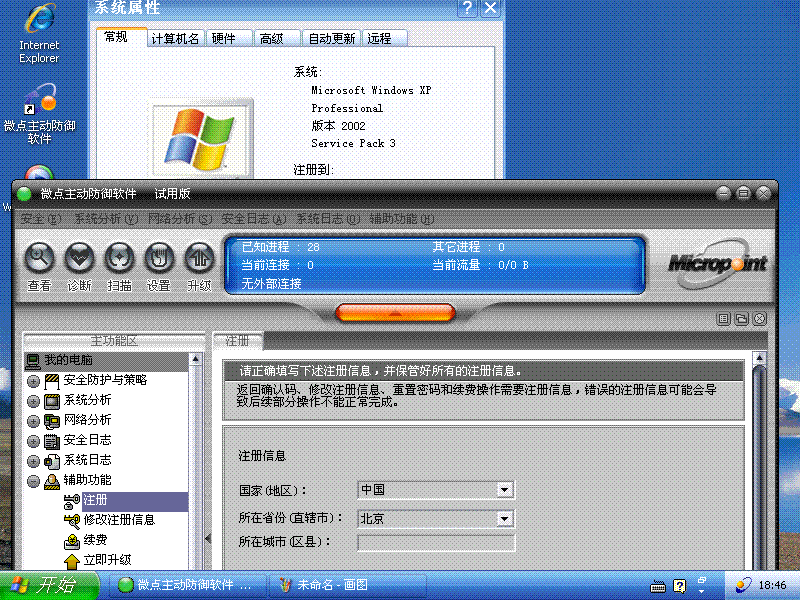Run the 诊断 diagnosis tool
Viewport: 800px width, 600px height.
point(79,259)
